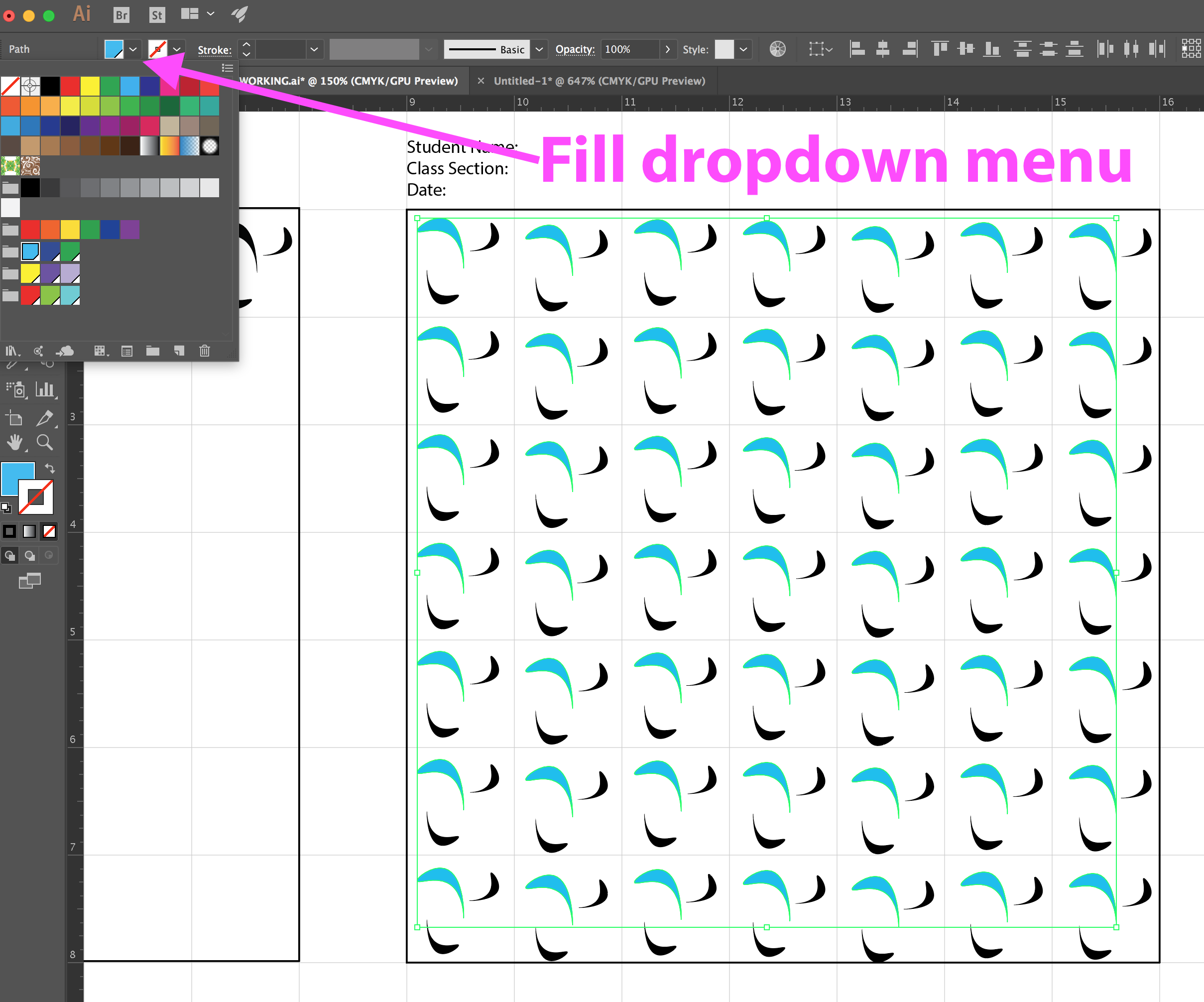Open the Swatches panel flyout menu
The height and width of the screenshot is (1002, 1204).
tap(228, 68)
